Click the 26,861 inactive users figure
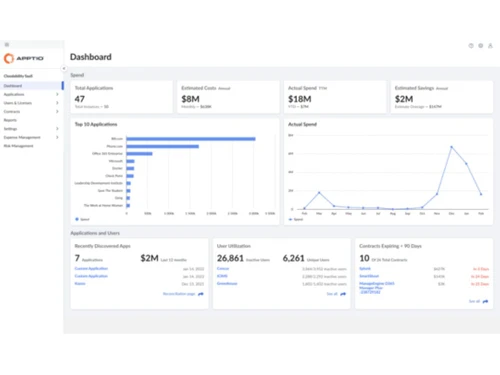Image resolution: width=500 pixels, height=375 pixels. click(x=230, y=258)
